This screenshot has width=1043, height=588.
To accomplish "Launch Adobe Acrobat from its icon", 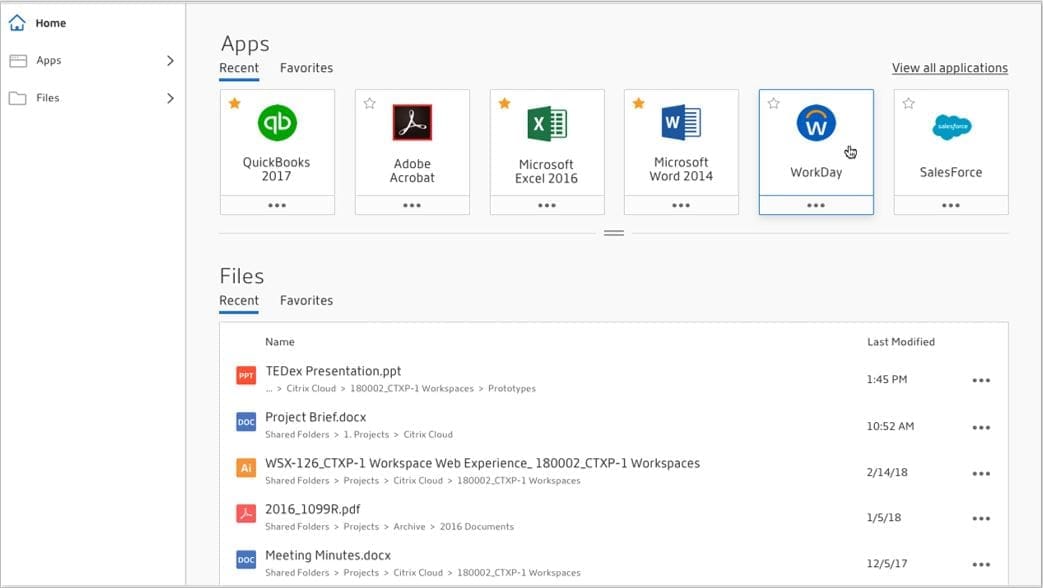I will [x=412, y=122].
